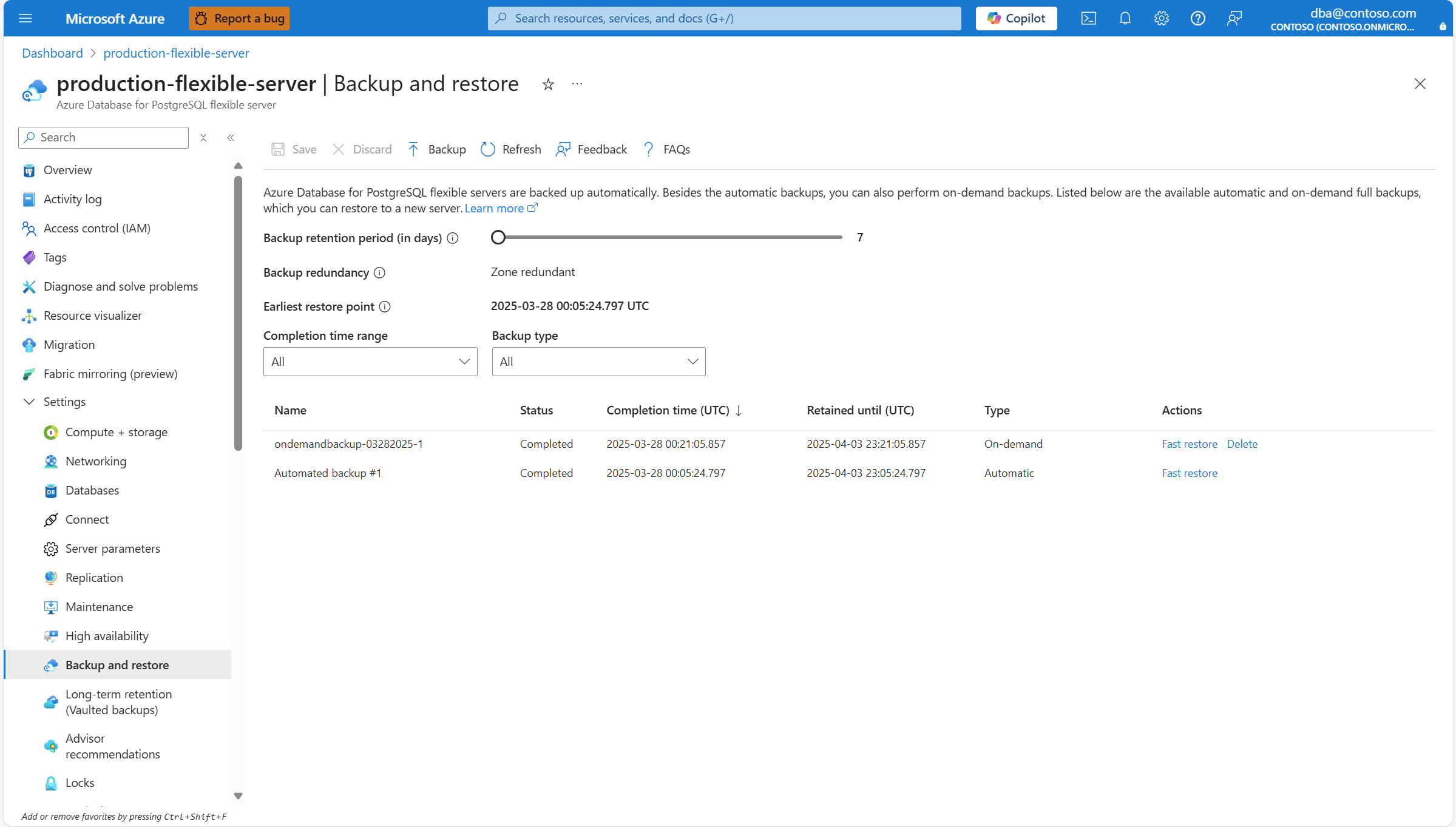Click Backup redundancy info icon

pyautogui.click(x=379, y=272)
